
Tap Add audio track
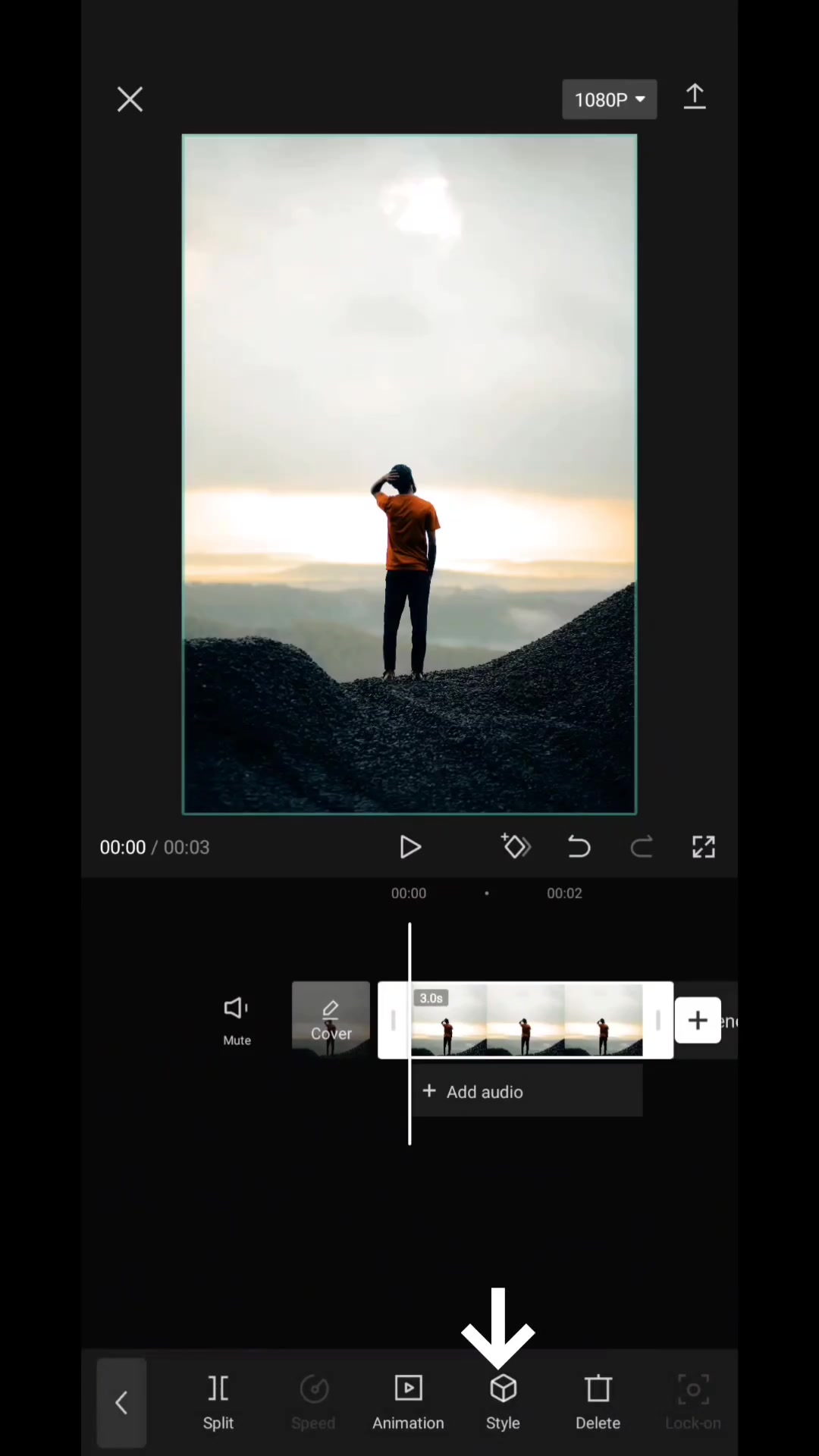[527, 1091]
